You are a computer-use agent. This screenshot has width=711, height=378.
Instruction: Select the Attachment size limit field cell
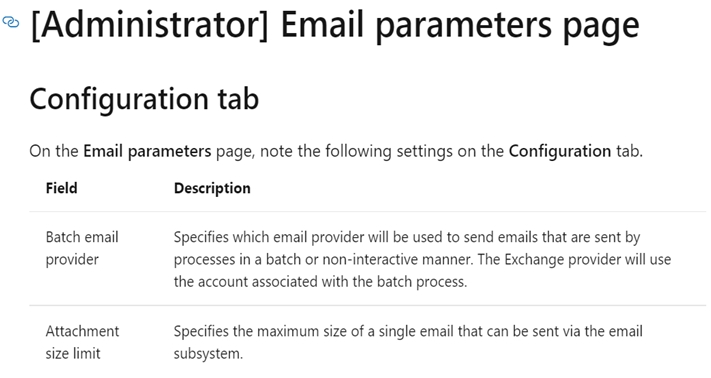pyautogui.click(x=82, y=342)
